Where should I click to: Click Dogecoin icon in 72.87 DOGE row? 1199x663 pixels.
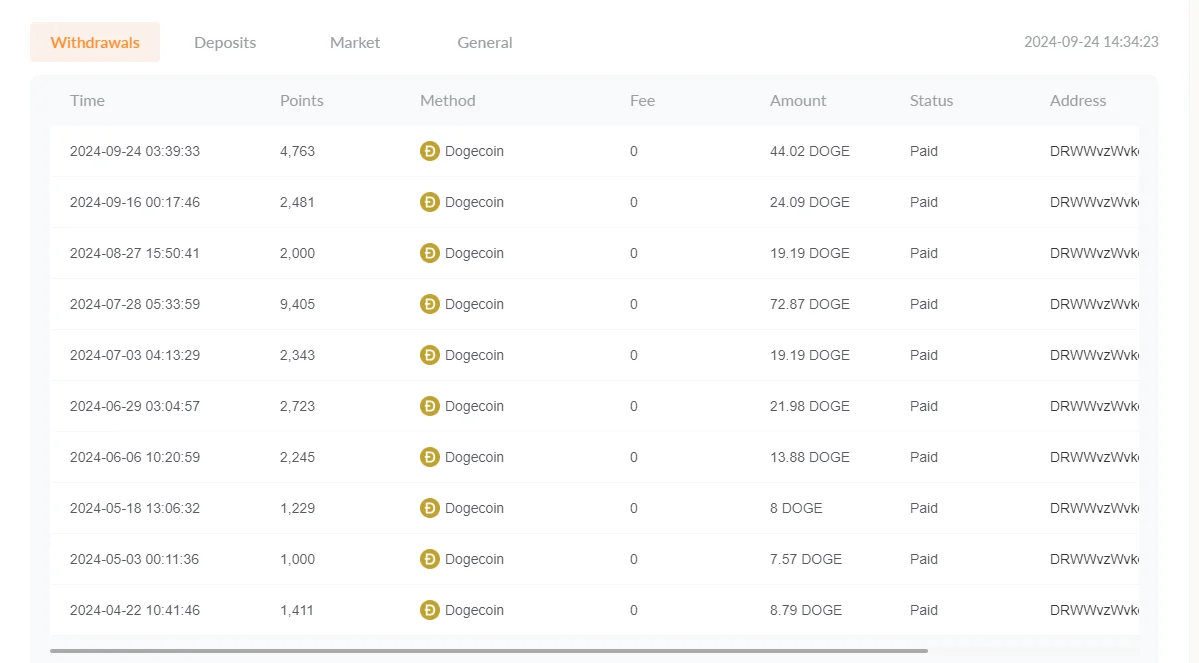pos(430,304)
